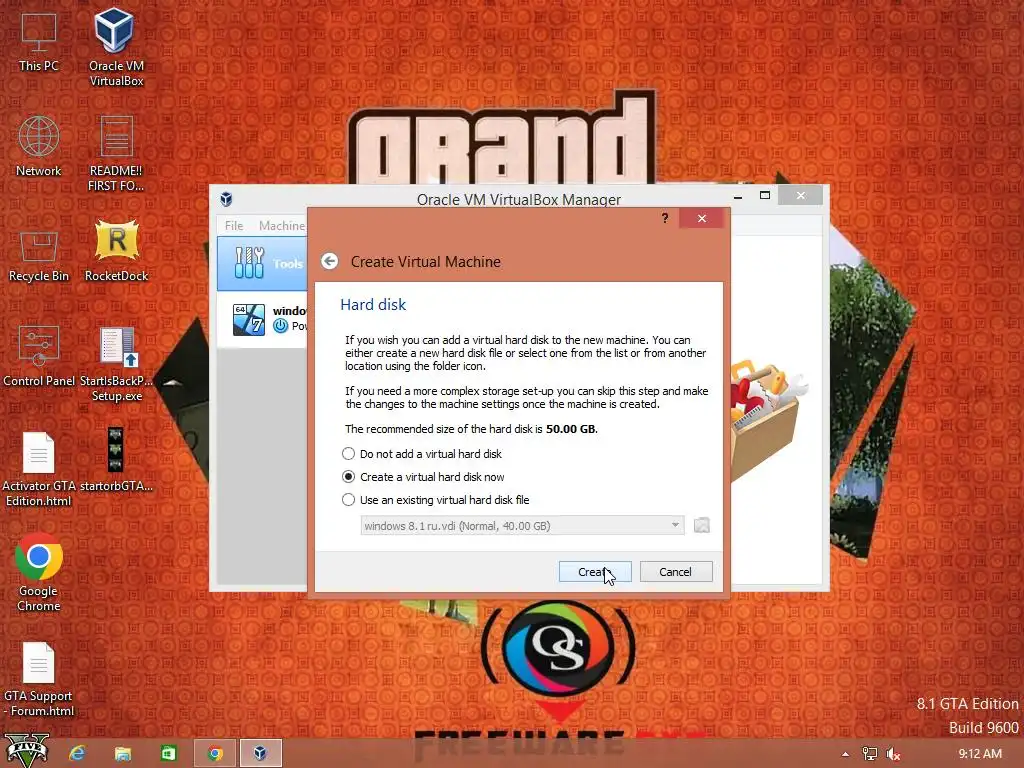Open network tray icon

[869, 754]
